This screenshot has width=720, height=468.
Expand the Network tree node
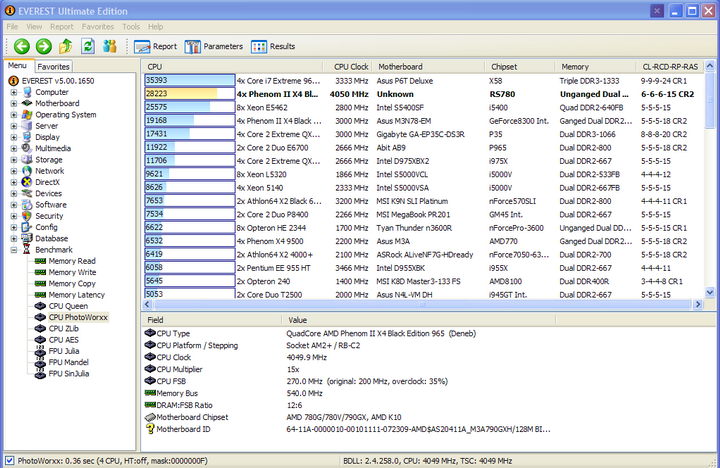point(14,171)
